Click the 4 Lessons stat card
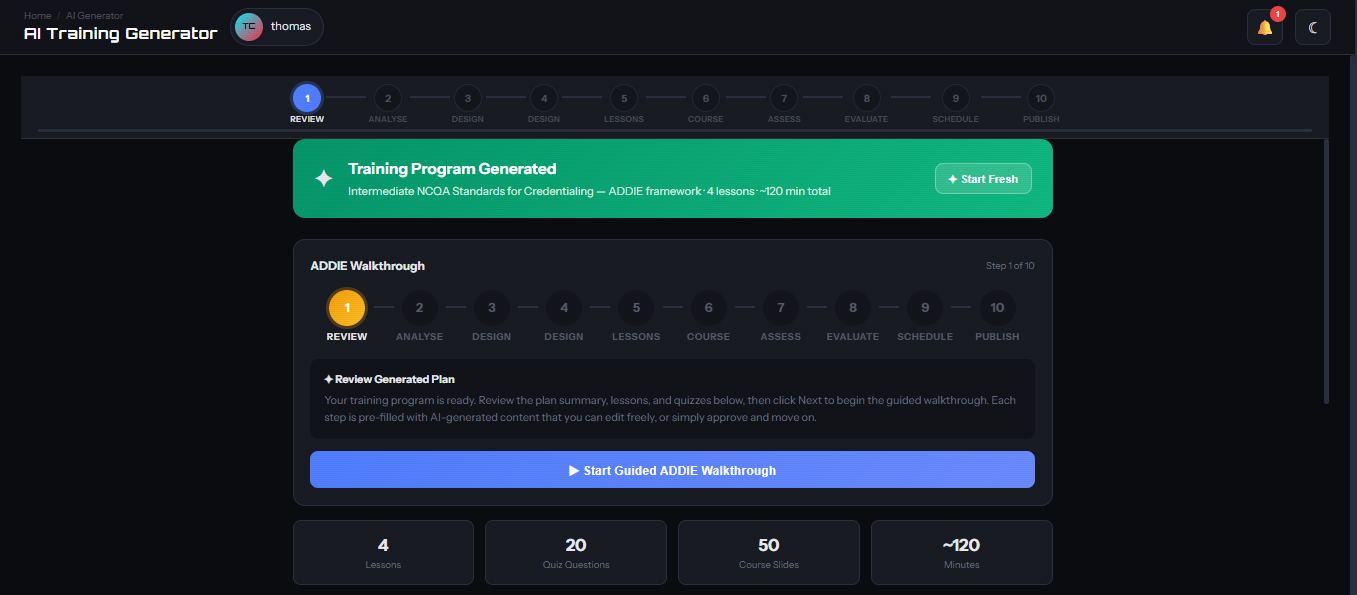This screenshot has height=595, width=1357. coord(383,552)
